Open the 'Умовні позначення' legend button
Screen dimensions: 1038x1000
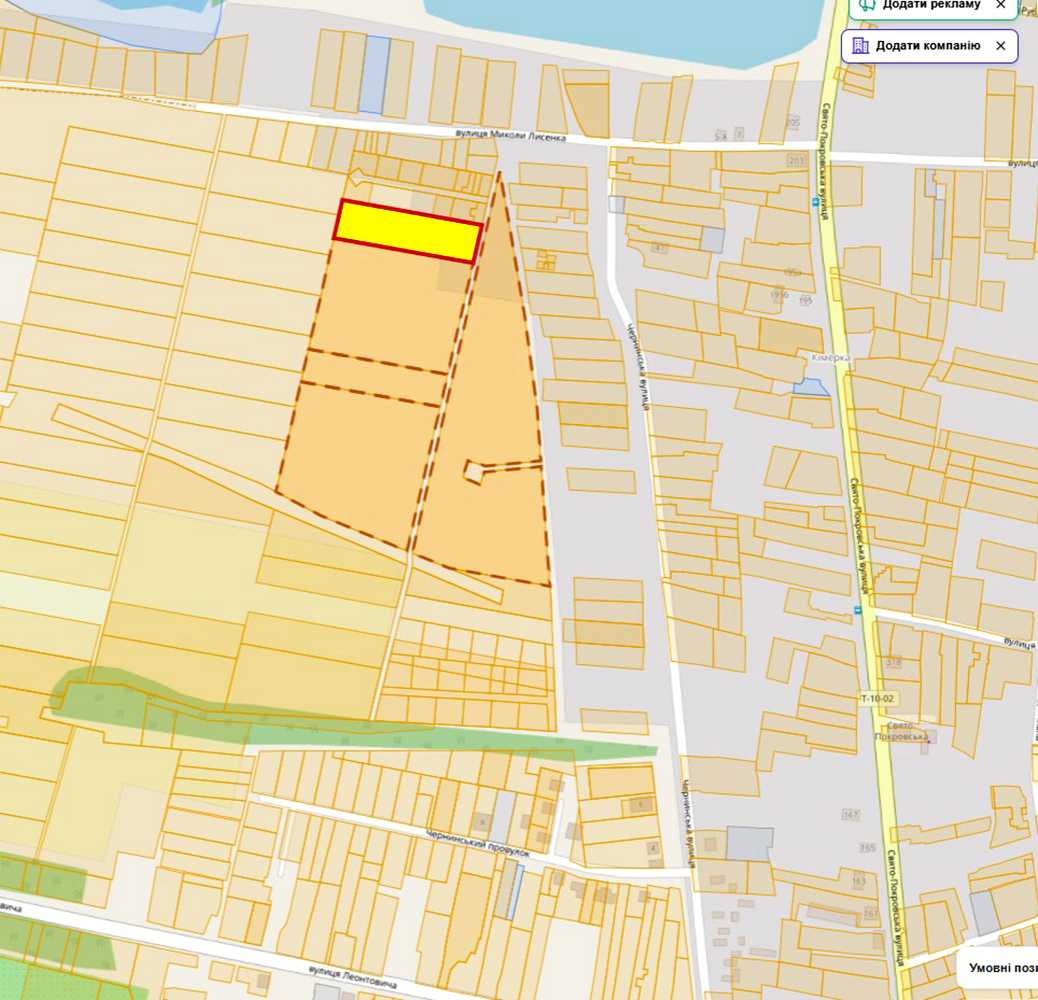click(x=1000, y=968)
